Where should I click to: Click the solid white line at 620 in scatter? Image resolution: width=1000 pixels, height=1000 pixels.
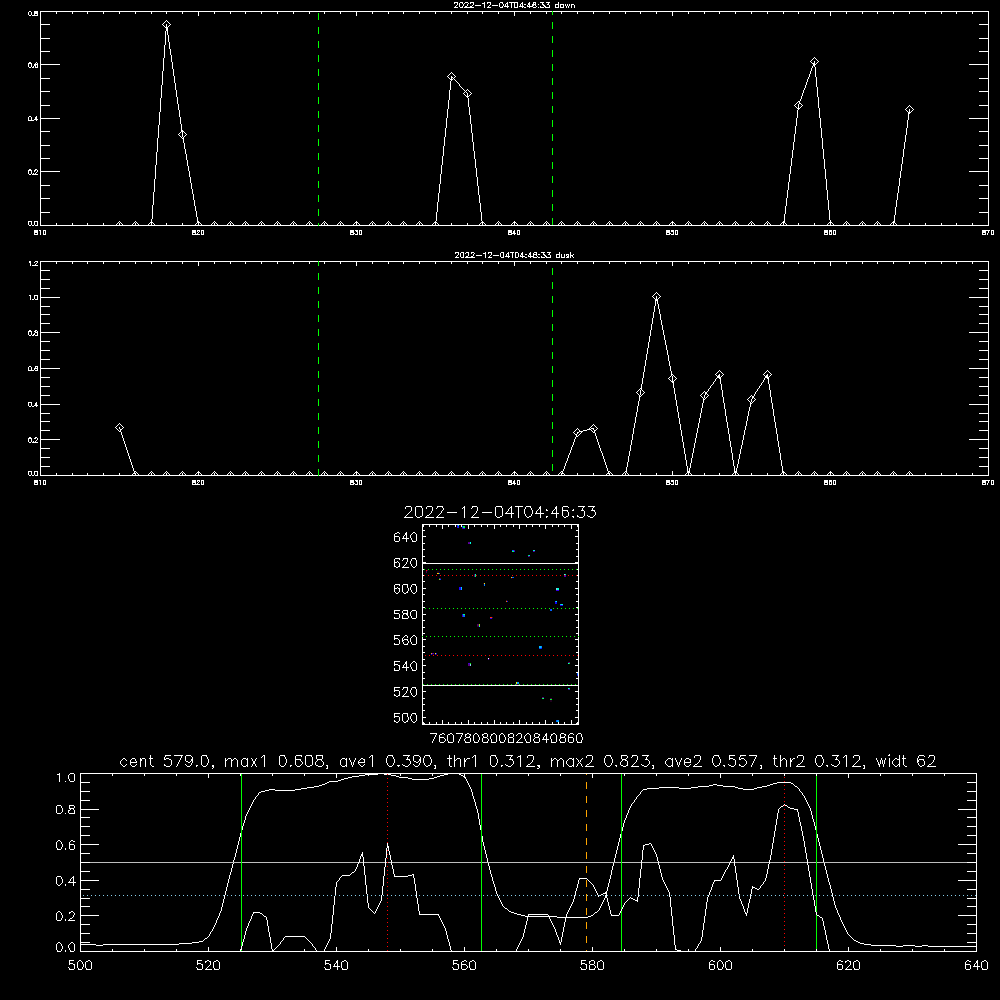(500, 564)
